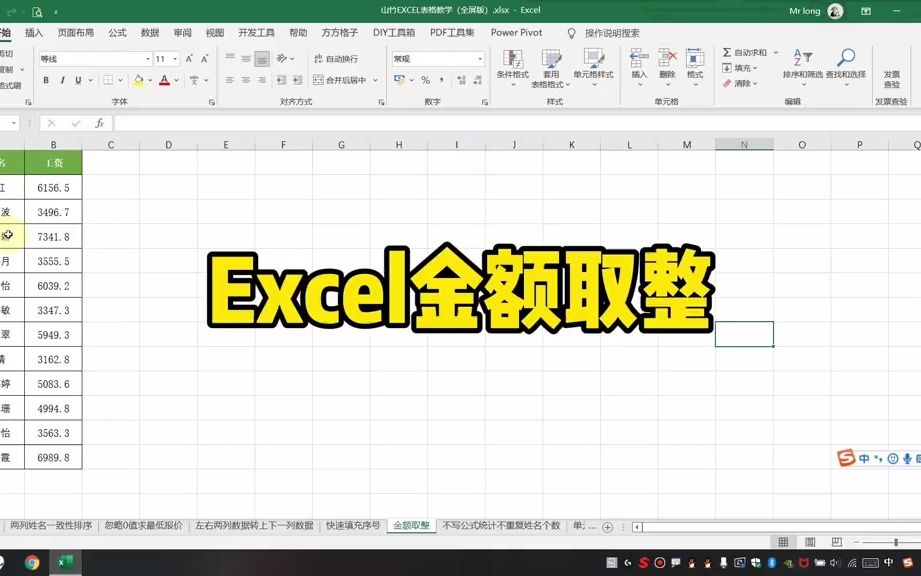
Task: Toggle underline formatting with the U icon
Action: pos(76,79)
